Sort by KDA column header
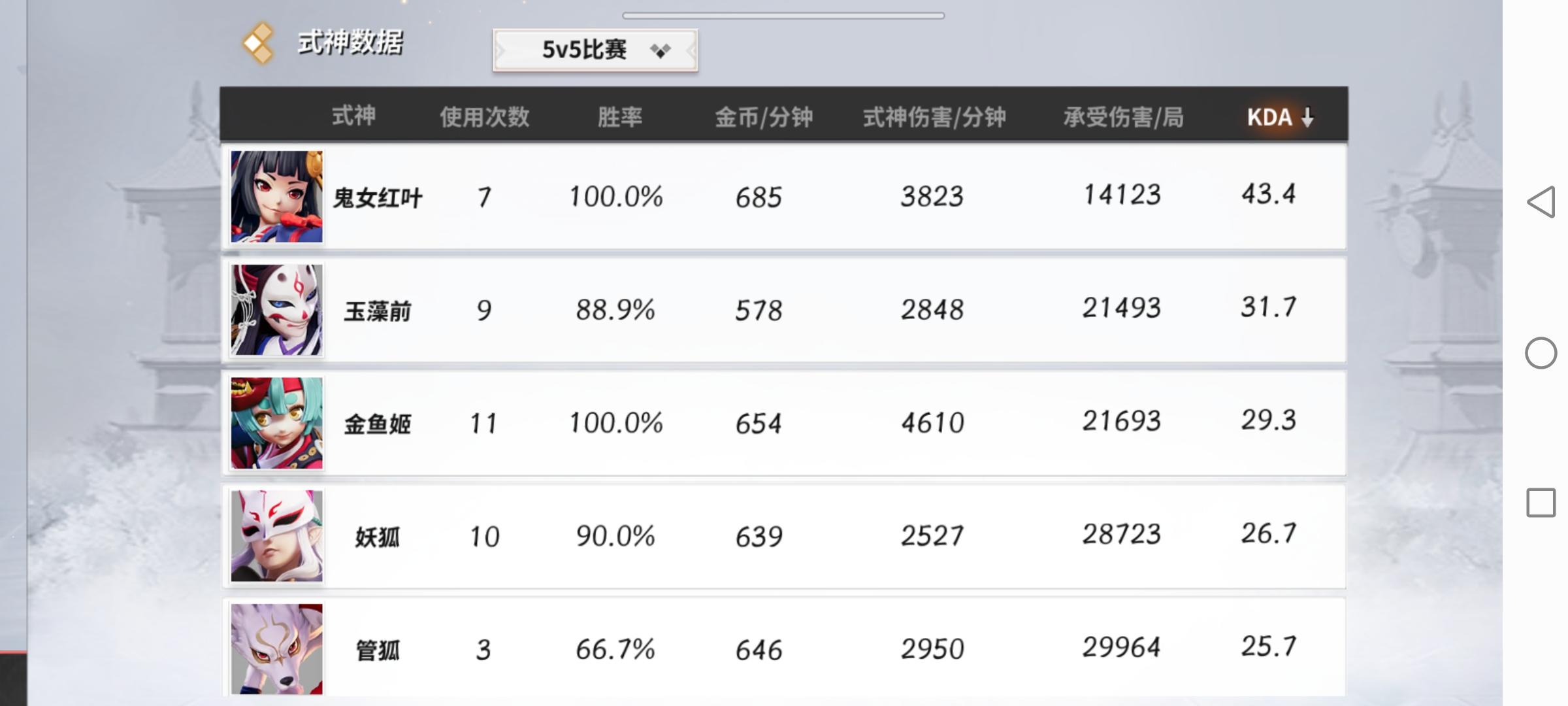Viewport: 1568px width, 706px height. click(x=1269, y=117)
